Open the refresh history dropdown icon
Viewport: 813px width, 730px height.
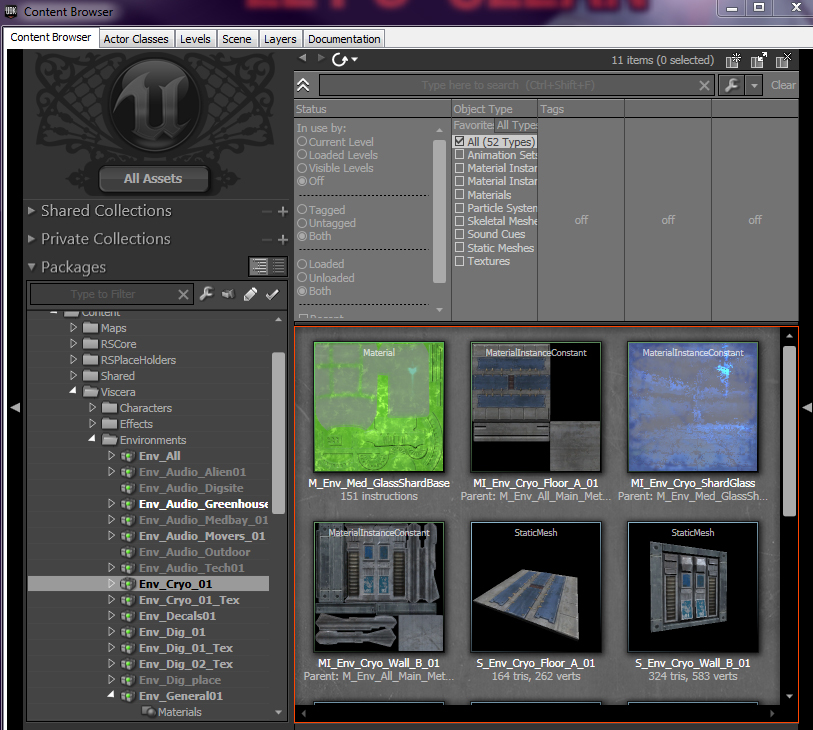pos(355,60)
